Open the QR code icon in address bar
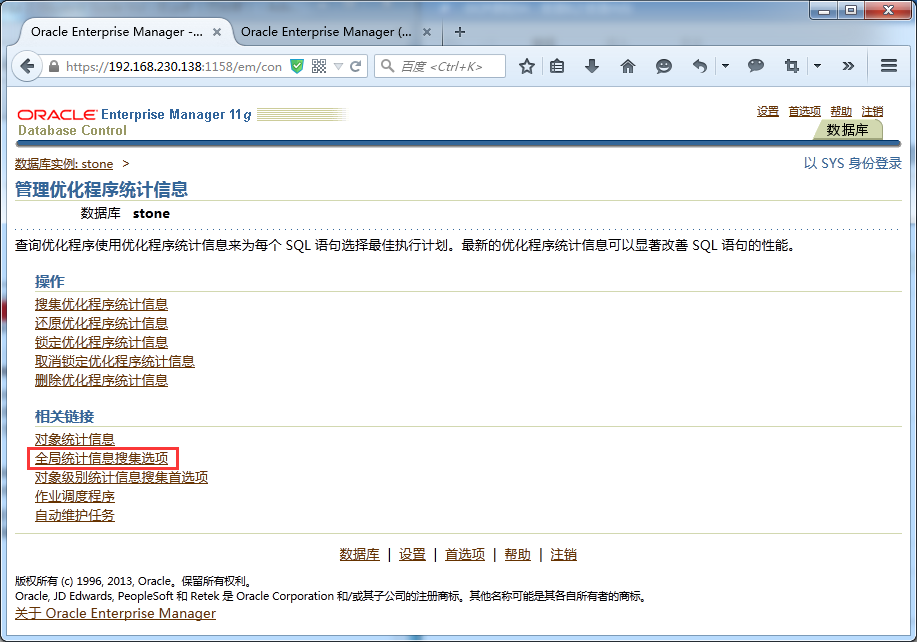Viewport: 917px width, 642px height. click(319, 66)
